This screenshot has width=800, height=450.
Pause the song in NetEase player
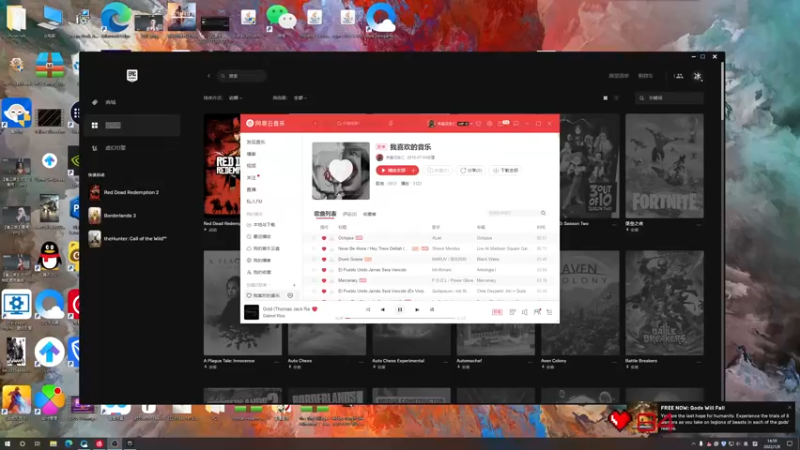[400, 310]
